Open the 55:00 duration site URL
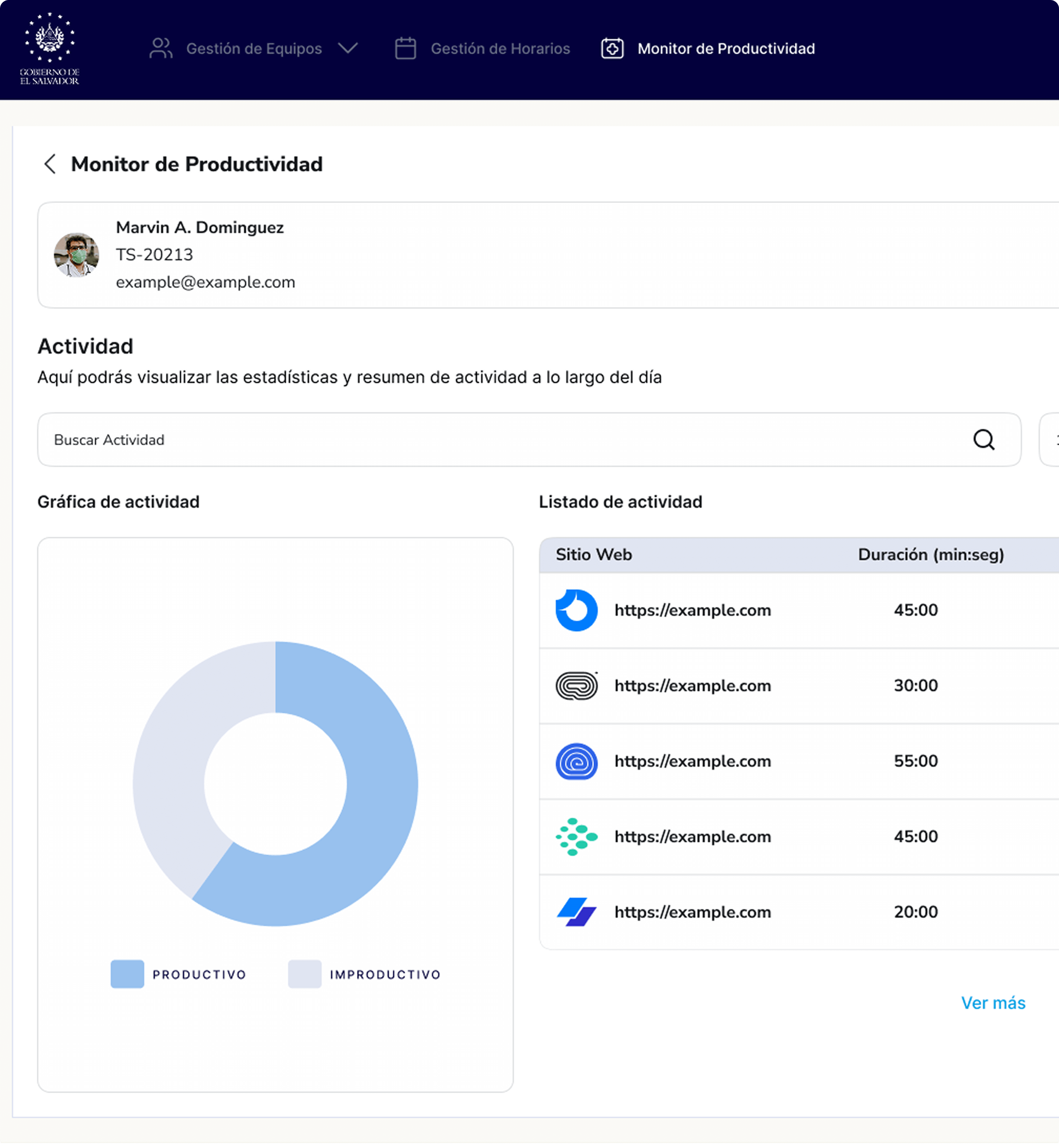 click(x=692, y=761)
